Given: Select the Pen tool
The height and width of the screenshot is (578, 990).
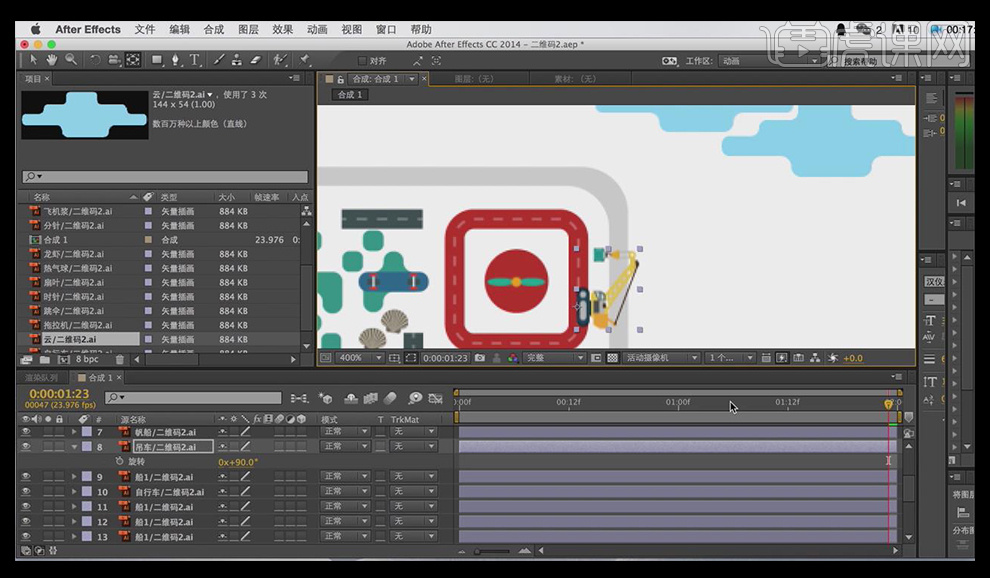Looking at the screenshot, I should [x=176, y=60].
